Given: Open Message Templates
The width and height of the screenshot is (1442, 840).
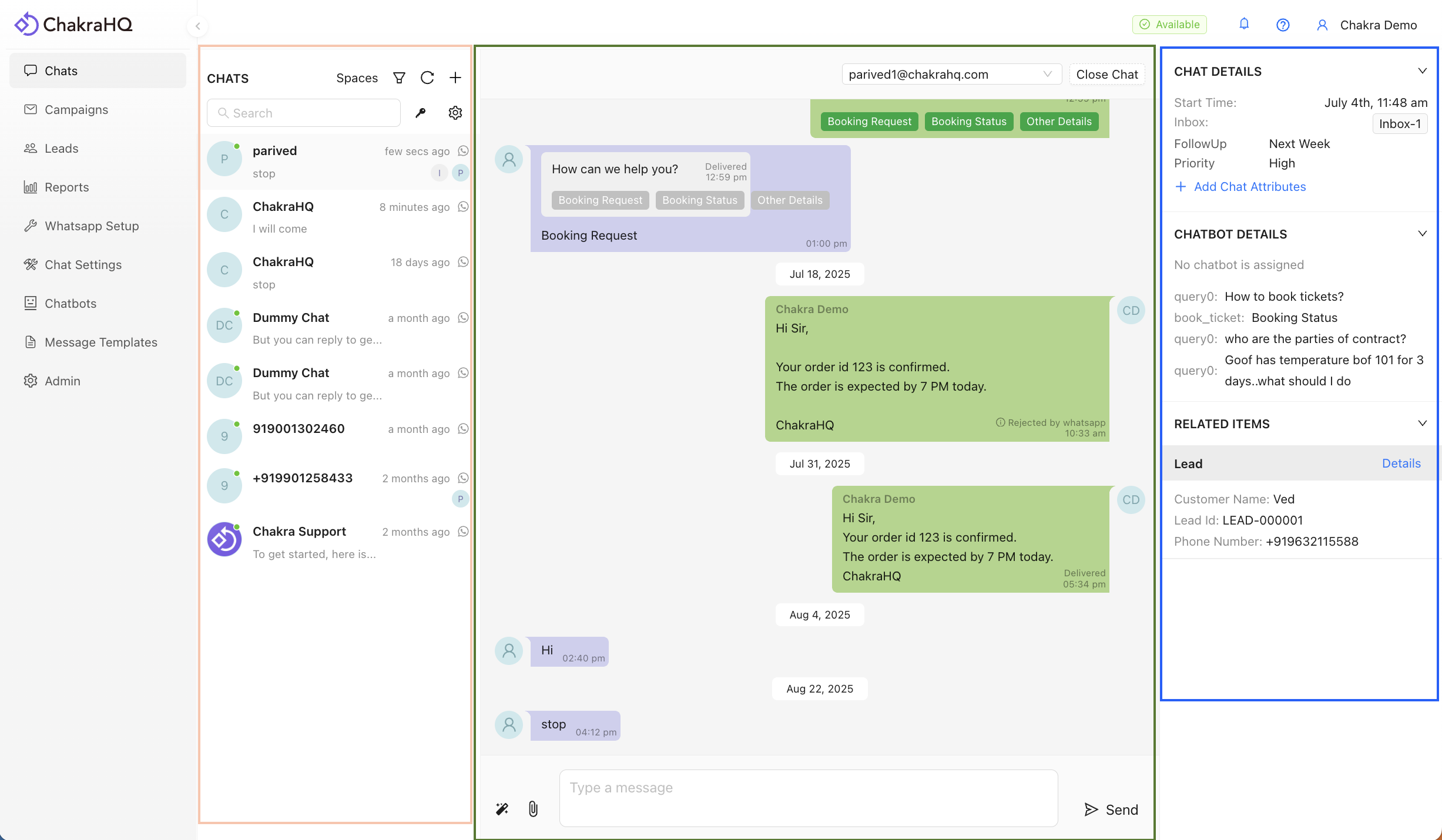Looking at the screenshot, I should click(98, 342).
